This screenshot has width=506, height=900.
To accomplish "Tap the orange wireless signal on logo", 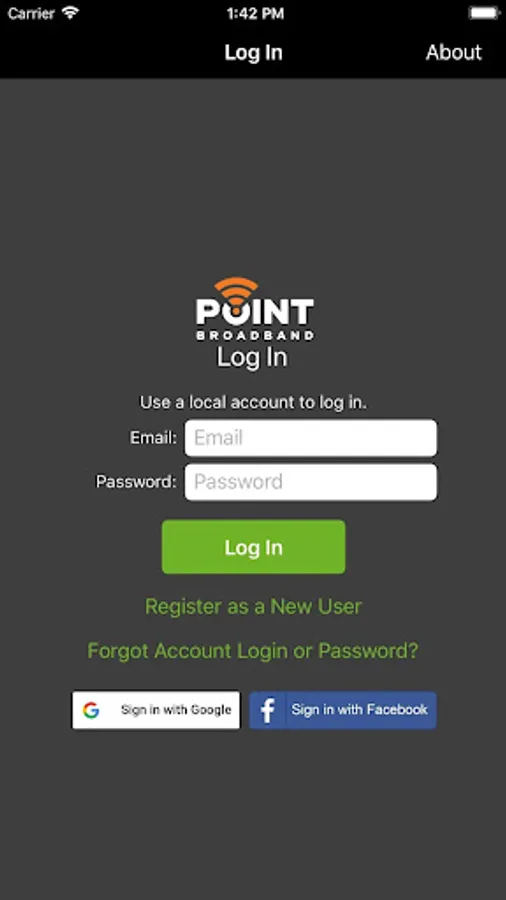I will [236, 291].
